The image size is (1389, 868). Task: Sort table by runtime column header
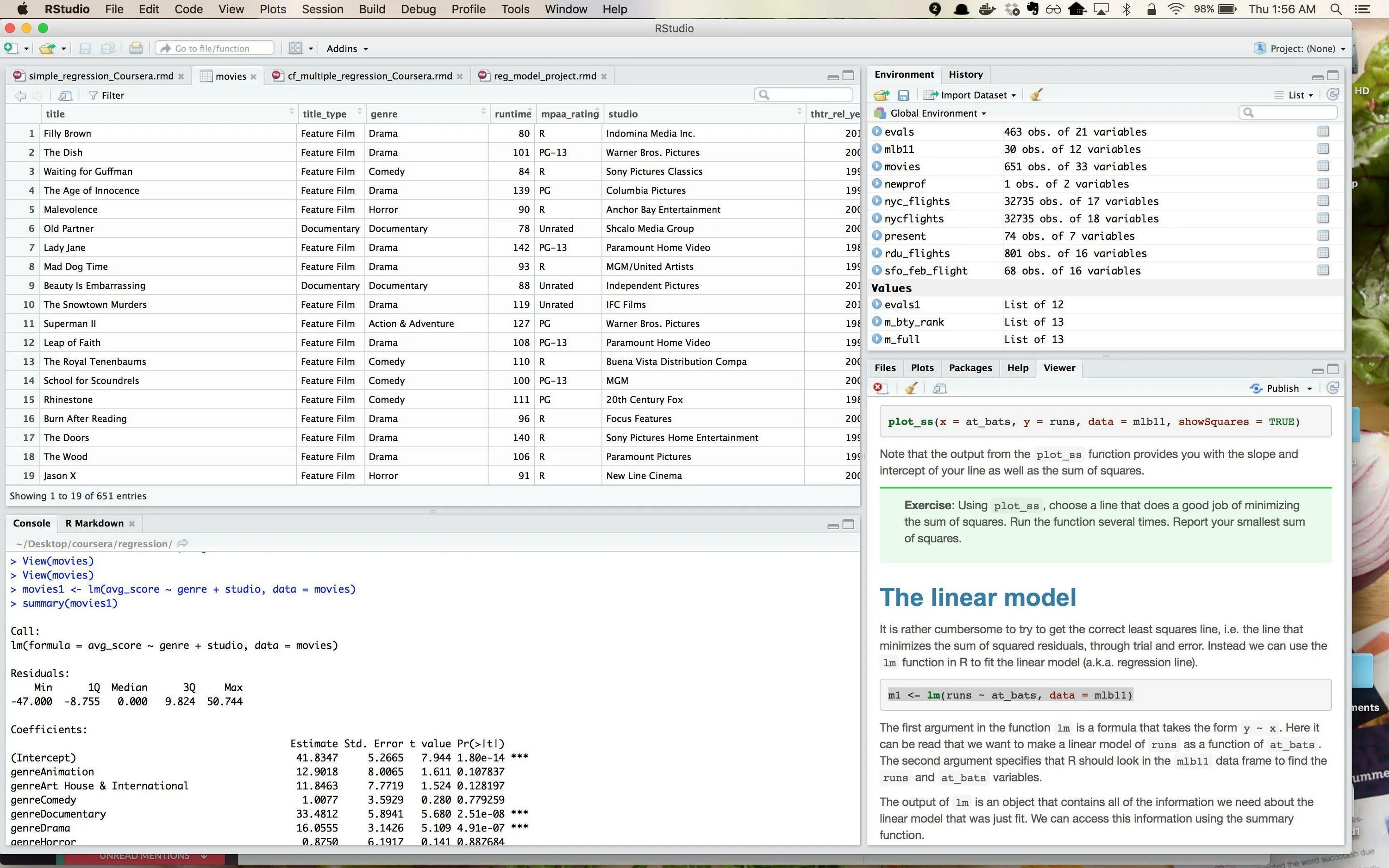(x=512, y=114)
